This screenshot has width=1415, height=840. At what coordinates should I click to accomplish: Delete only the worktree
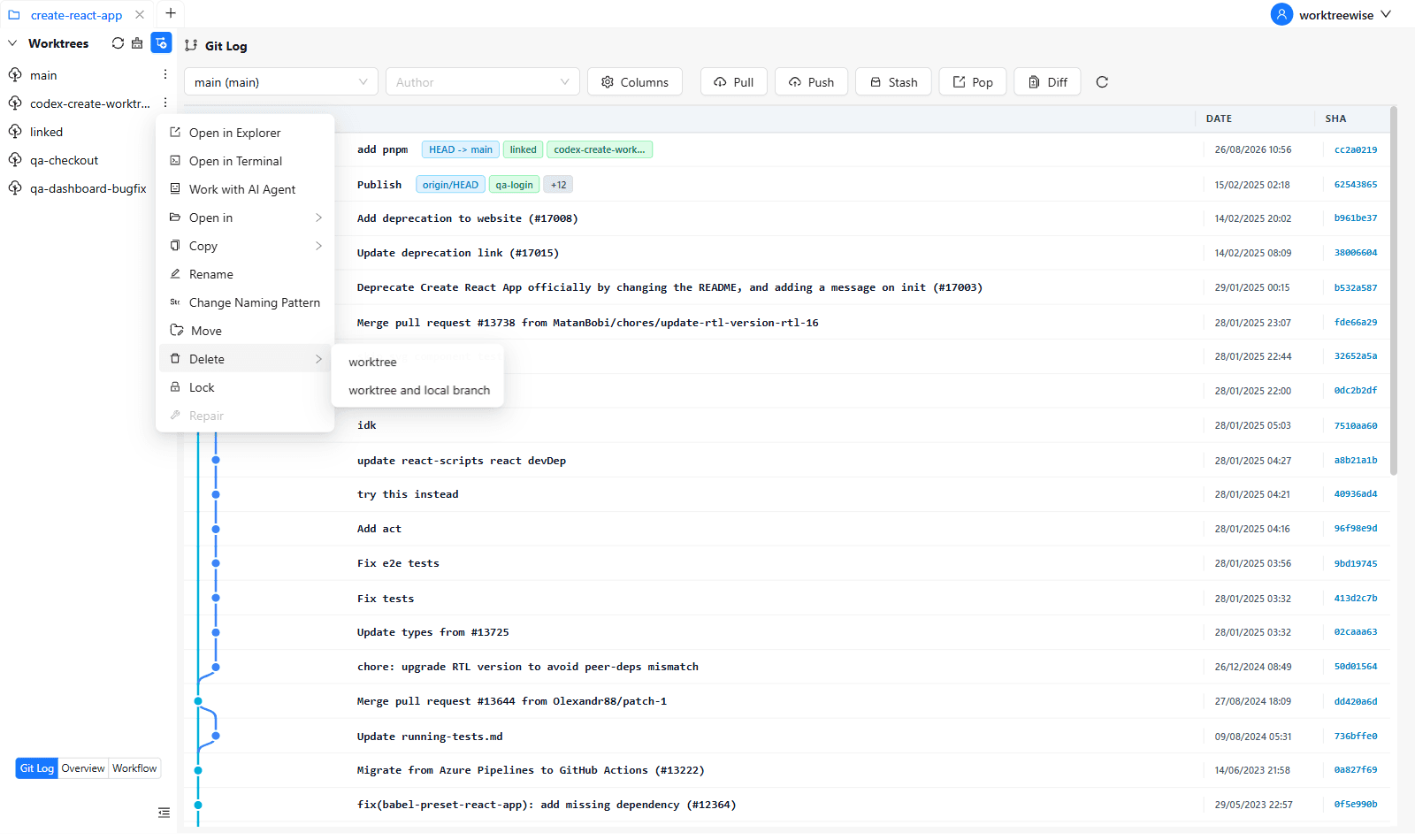[x=417, y=362]
